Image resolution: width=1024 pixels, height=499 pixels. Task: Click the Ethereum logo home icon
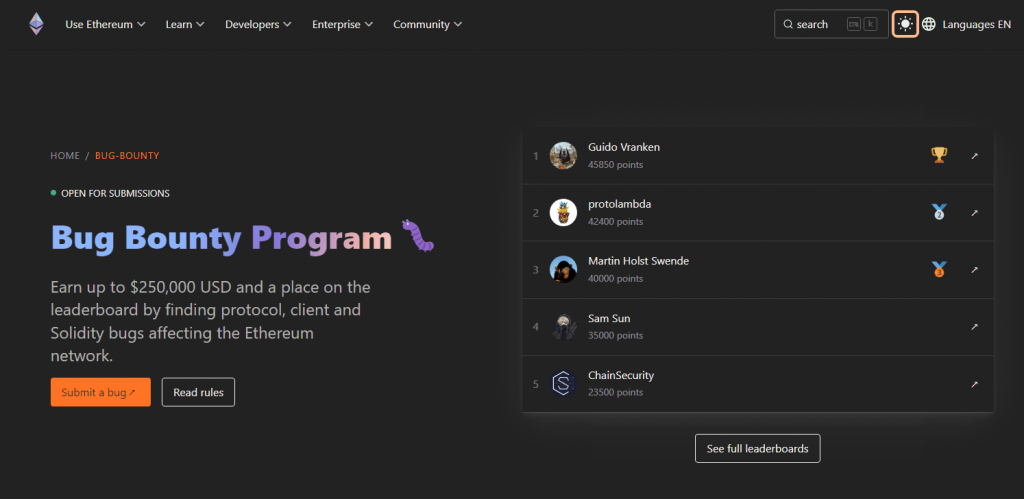tap(36, 24)
